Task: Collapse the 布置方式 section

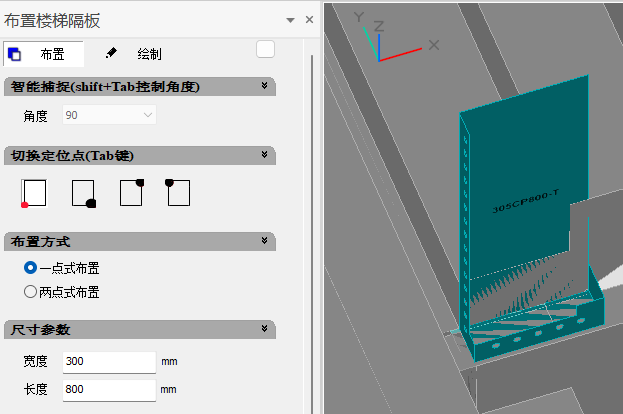Action: click(x=264, y=241)
